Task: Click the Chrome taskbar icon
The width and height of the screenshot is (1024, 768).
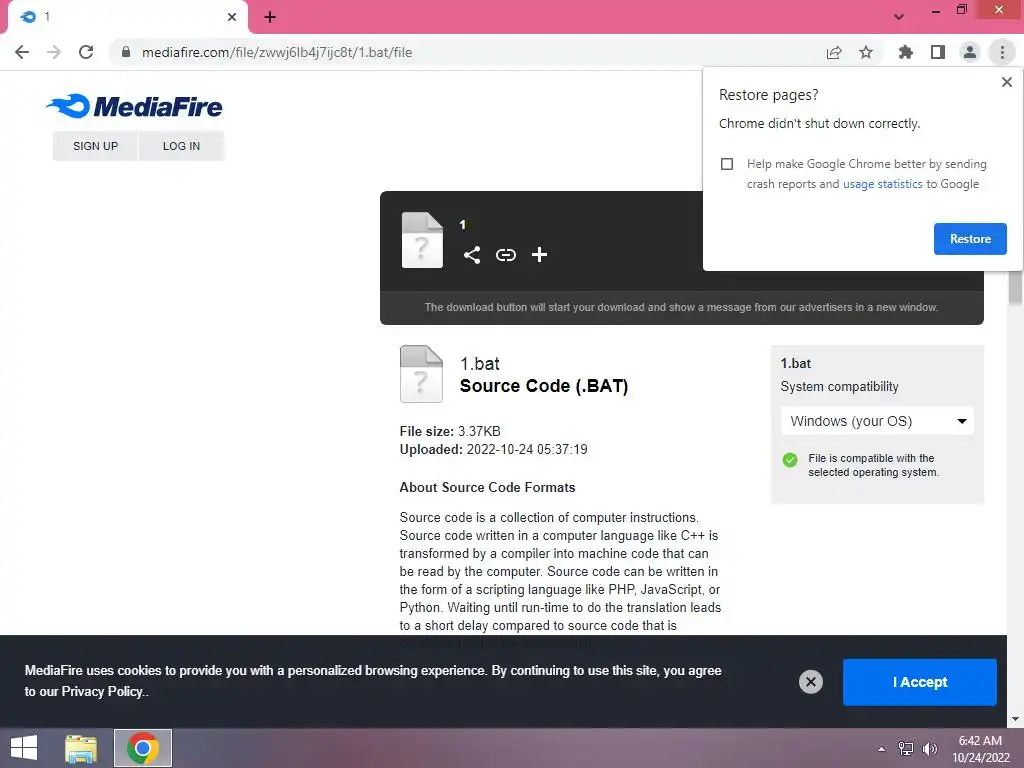Action: pos(143,748)
